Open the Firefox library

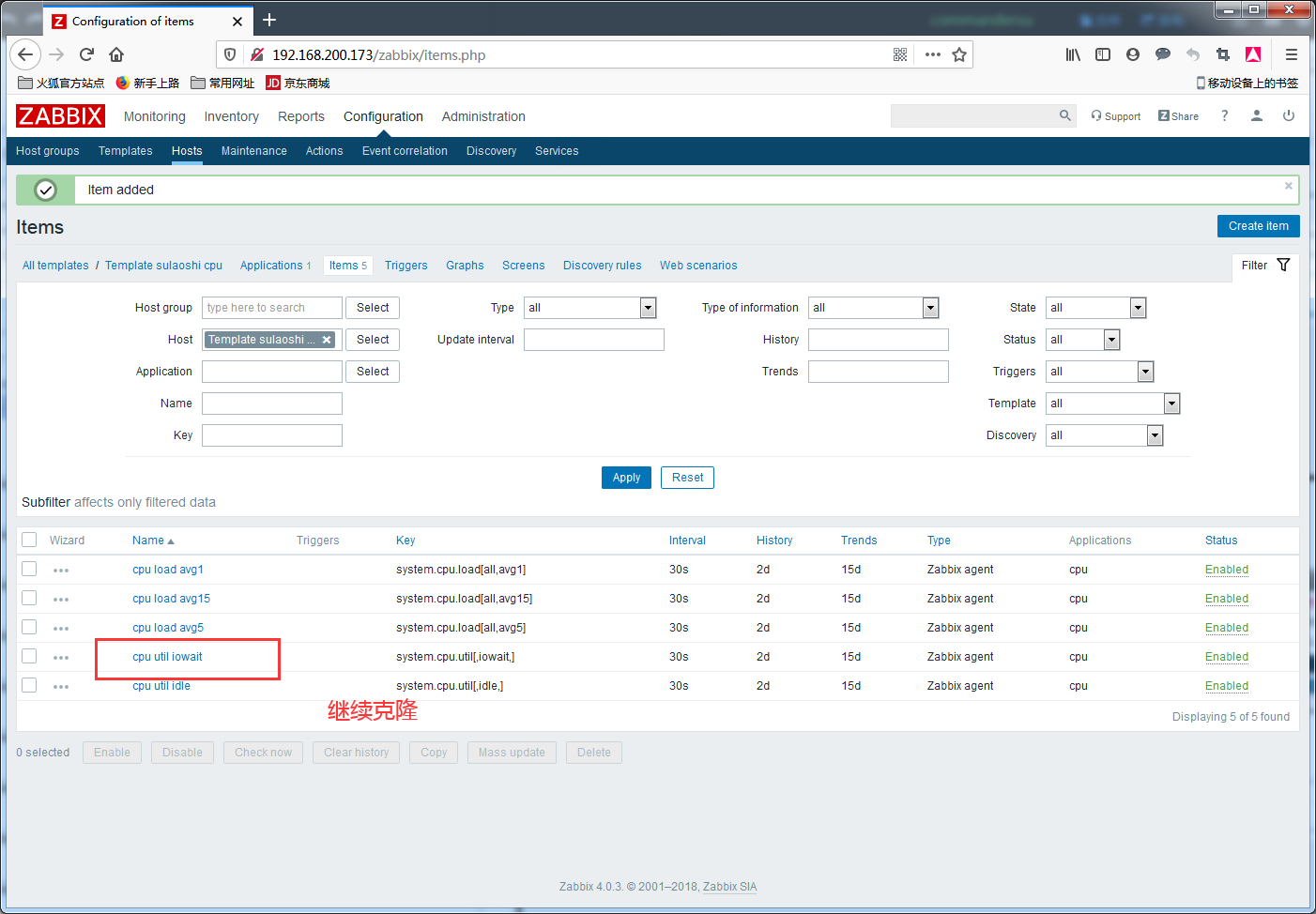pyautogui.click(x=1073, y=54)
